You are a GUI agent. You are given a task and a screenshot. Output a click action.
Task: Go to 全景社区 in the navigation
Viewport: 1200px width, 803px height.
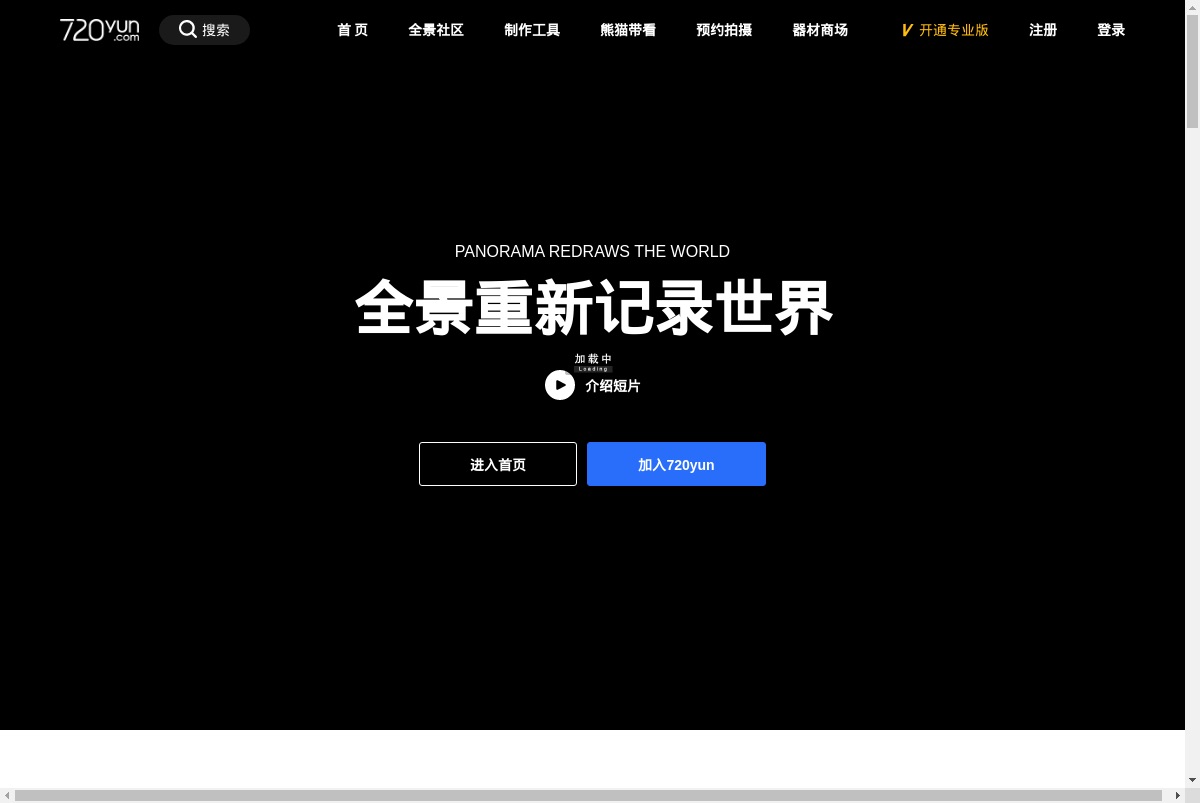click(x=436, y=30)
